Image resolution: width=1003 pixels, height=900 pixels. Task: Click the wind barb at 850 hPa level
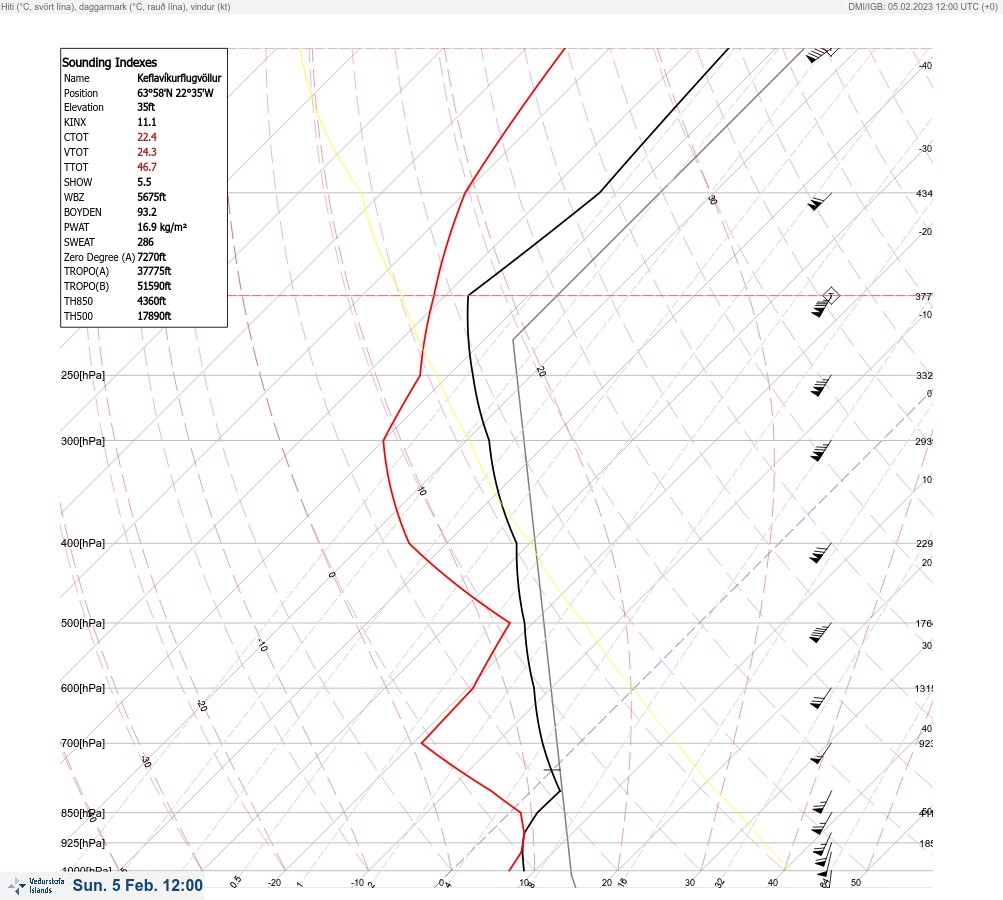click(823, 823)
